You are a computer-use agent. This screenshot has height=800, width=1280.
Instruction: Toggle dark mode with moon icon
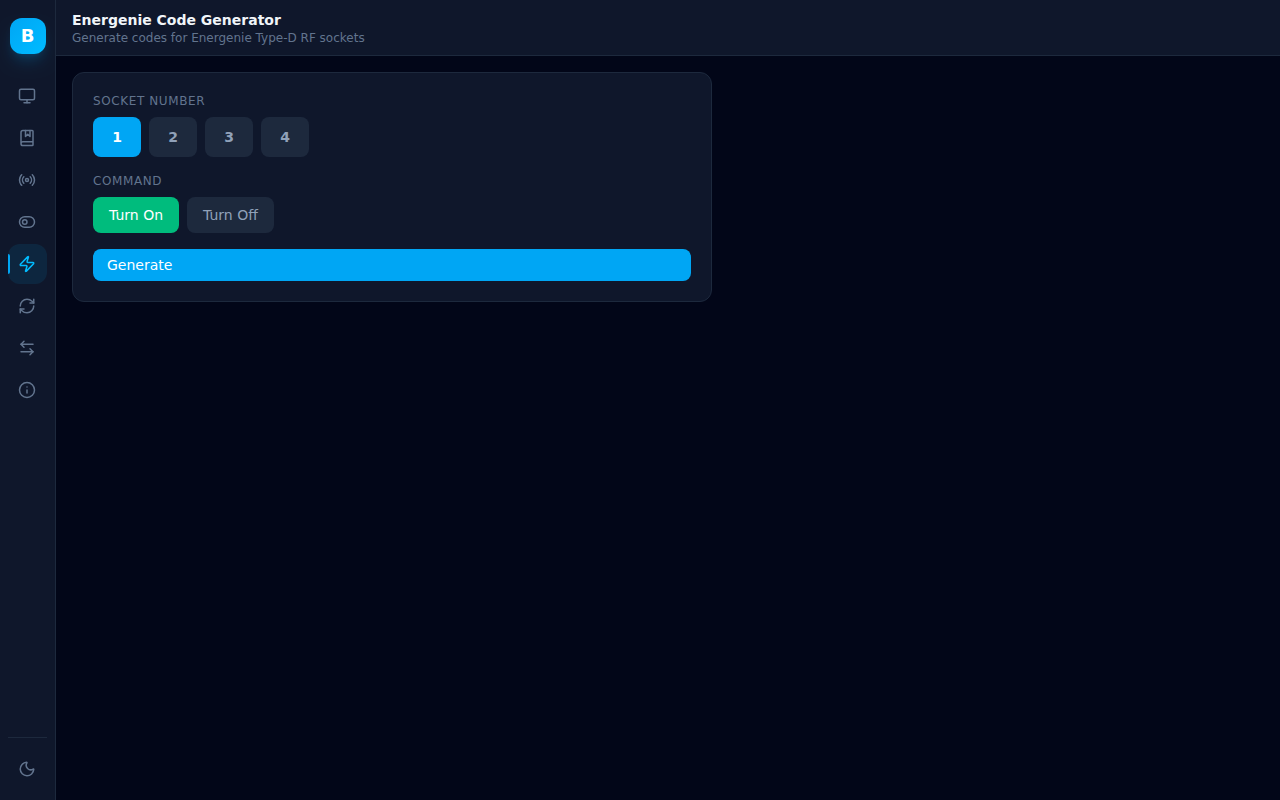click(27, 769)
